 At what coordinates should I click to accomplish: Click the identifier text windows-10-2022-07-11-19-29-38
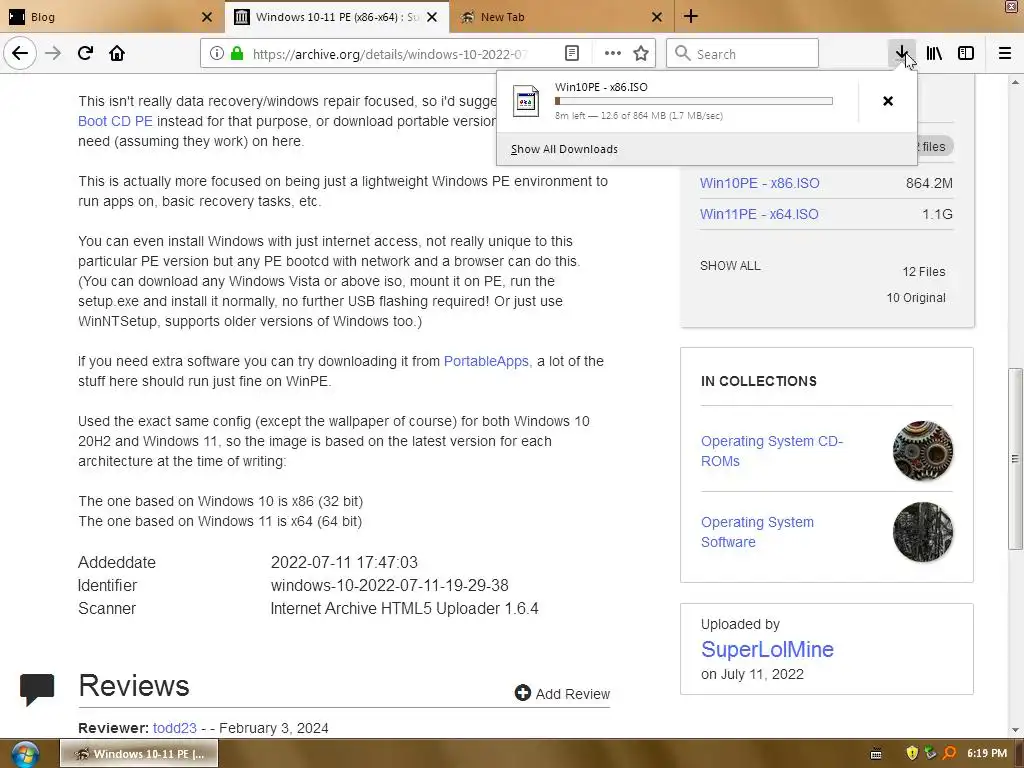(x=389, y=586)
